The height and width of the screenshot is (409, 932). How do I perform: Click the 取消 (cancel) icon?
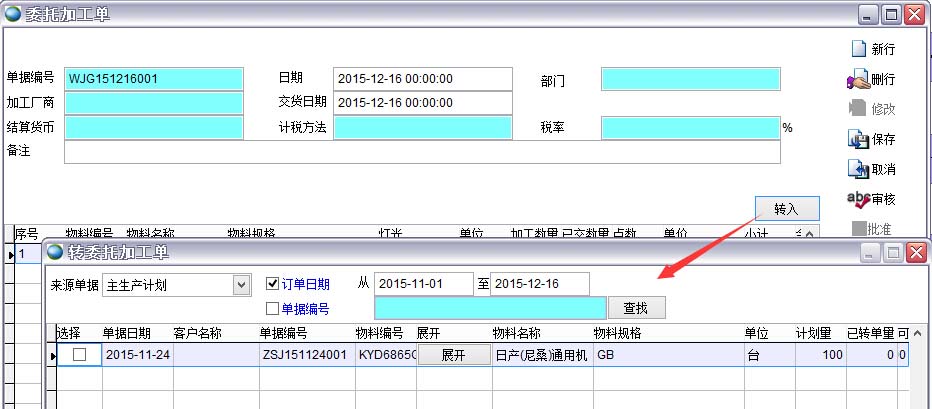tap(857, 169)
